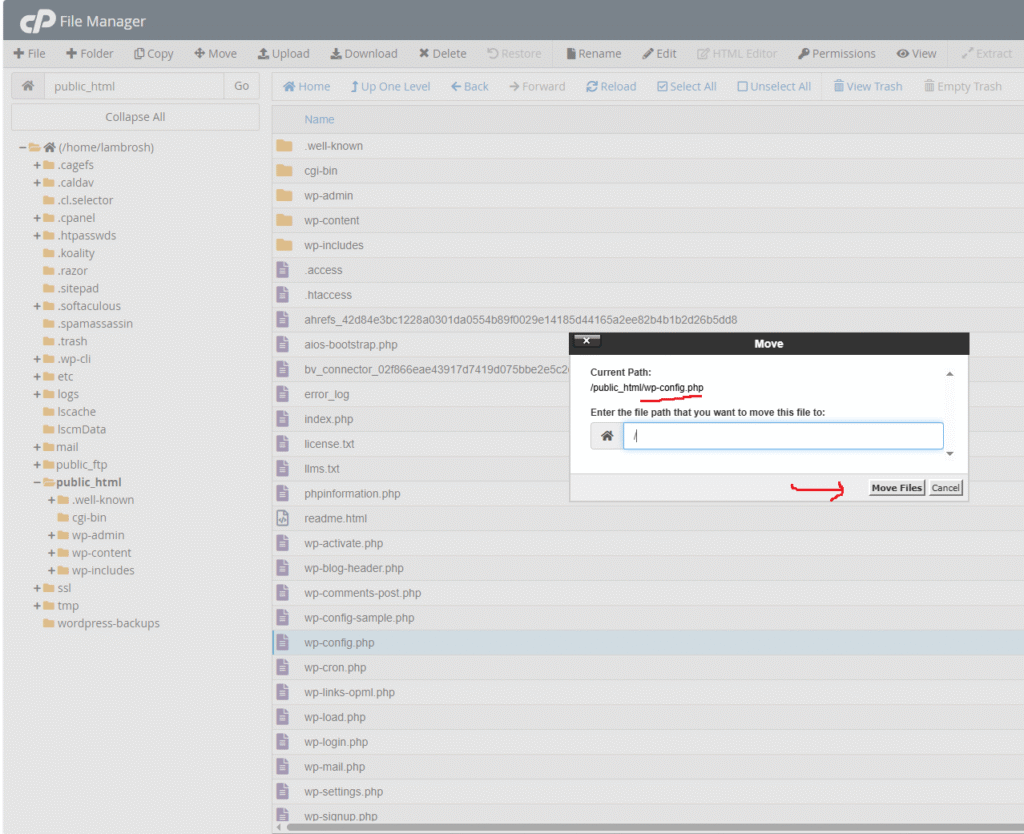
Task: Click destination file path input field
Action: [x=782, y=436]
